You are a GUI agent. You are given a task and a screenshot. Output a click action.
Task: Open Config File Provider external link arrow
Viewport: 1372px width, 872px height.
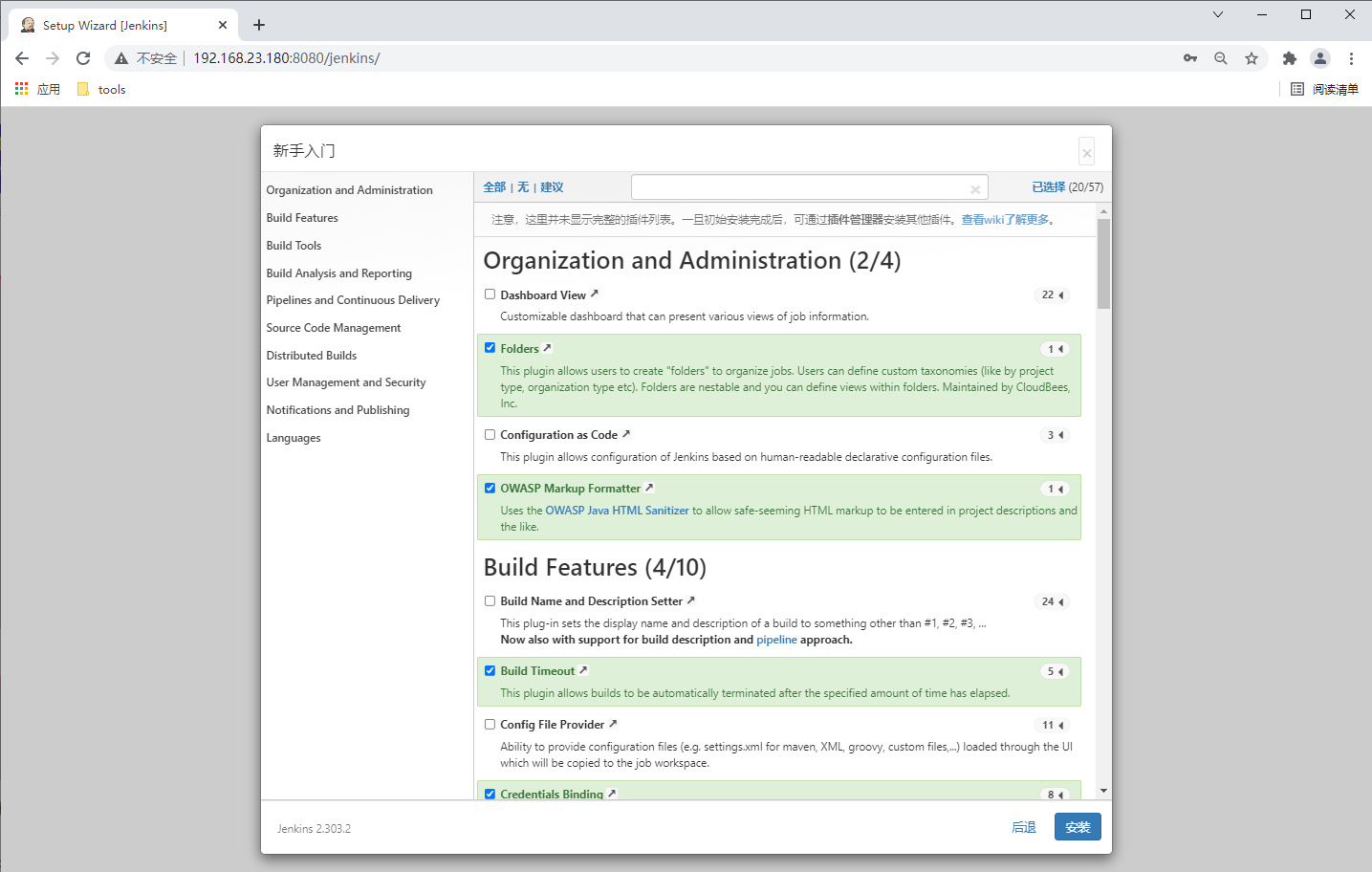[613, 724]
